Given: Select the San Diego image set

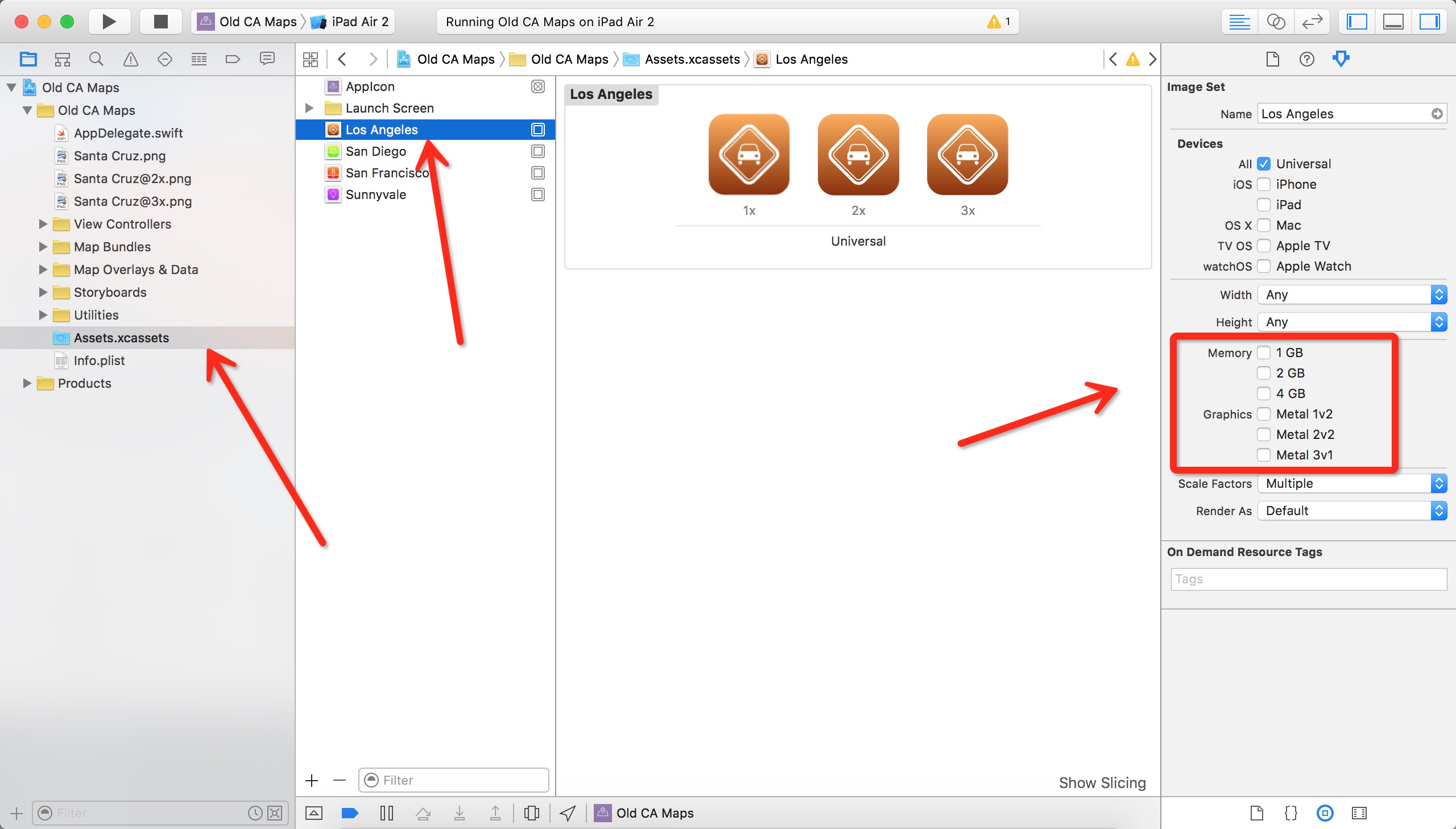Looking at the screenshot, I should coord(376,151).
